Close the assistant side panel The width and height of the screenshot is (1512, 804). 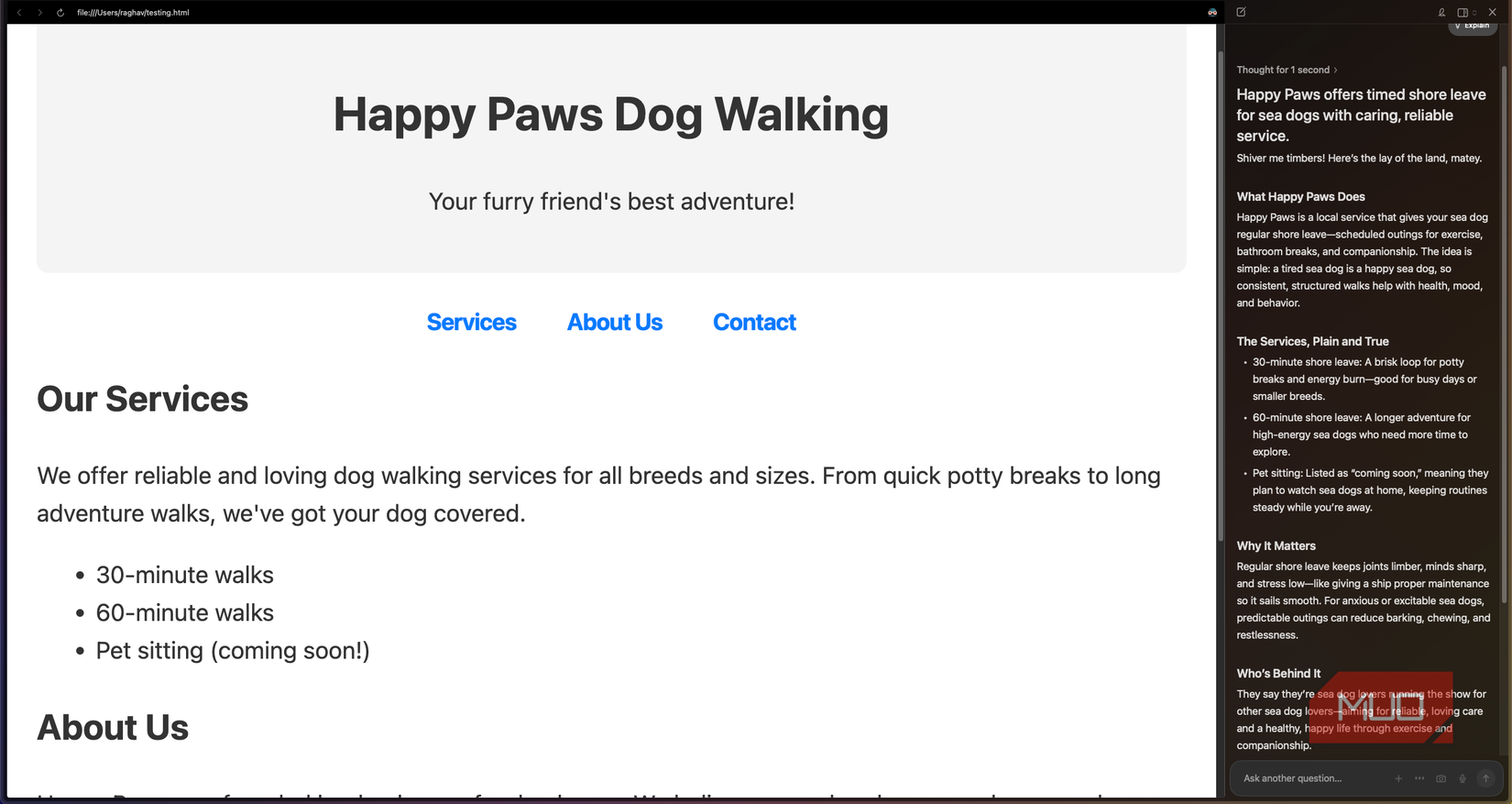tap(1493, 12)
